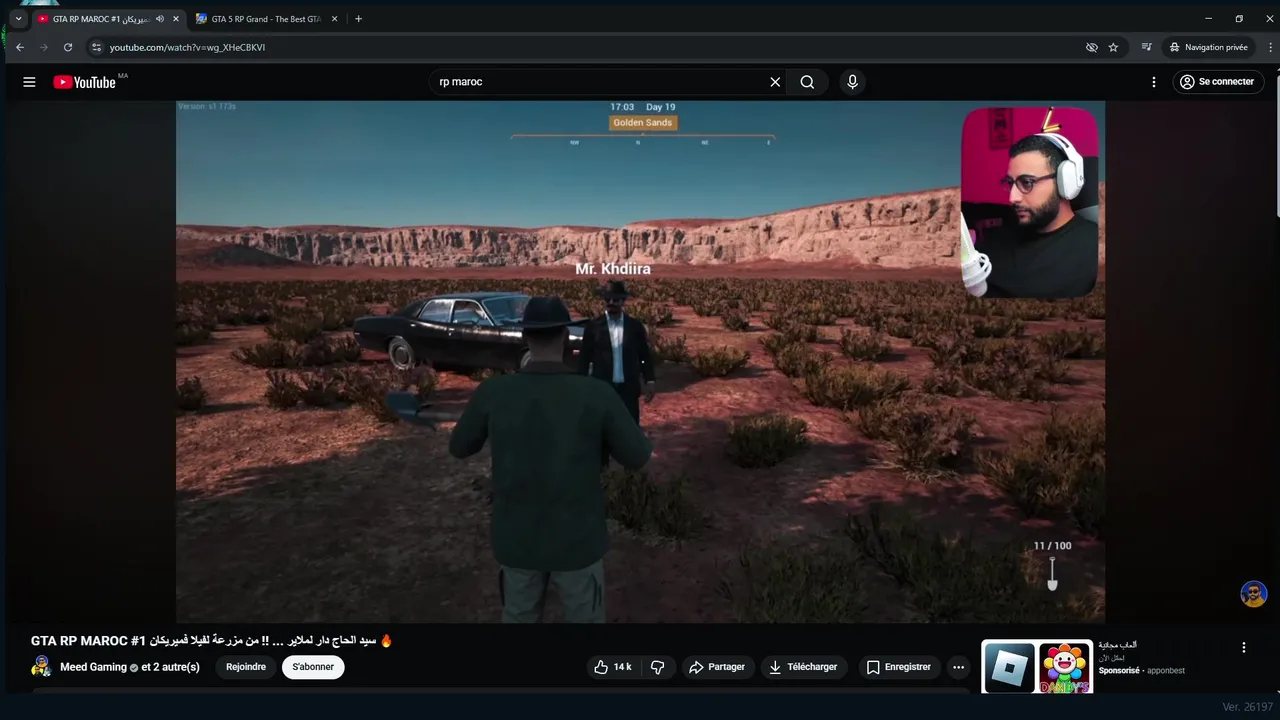Switch to the GTA 5 RP Grand tab
The image size is (1280, 720).
click(265, 19)
